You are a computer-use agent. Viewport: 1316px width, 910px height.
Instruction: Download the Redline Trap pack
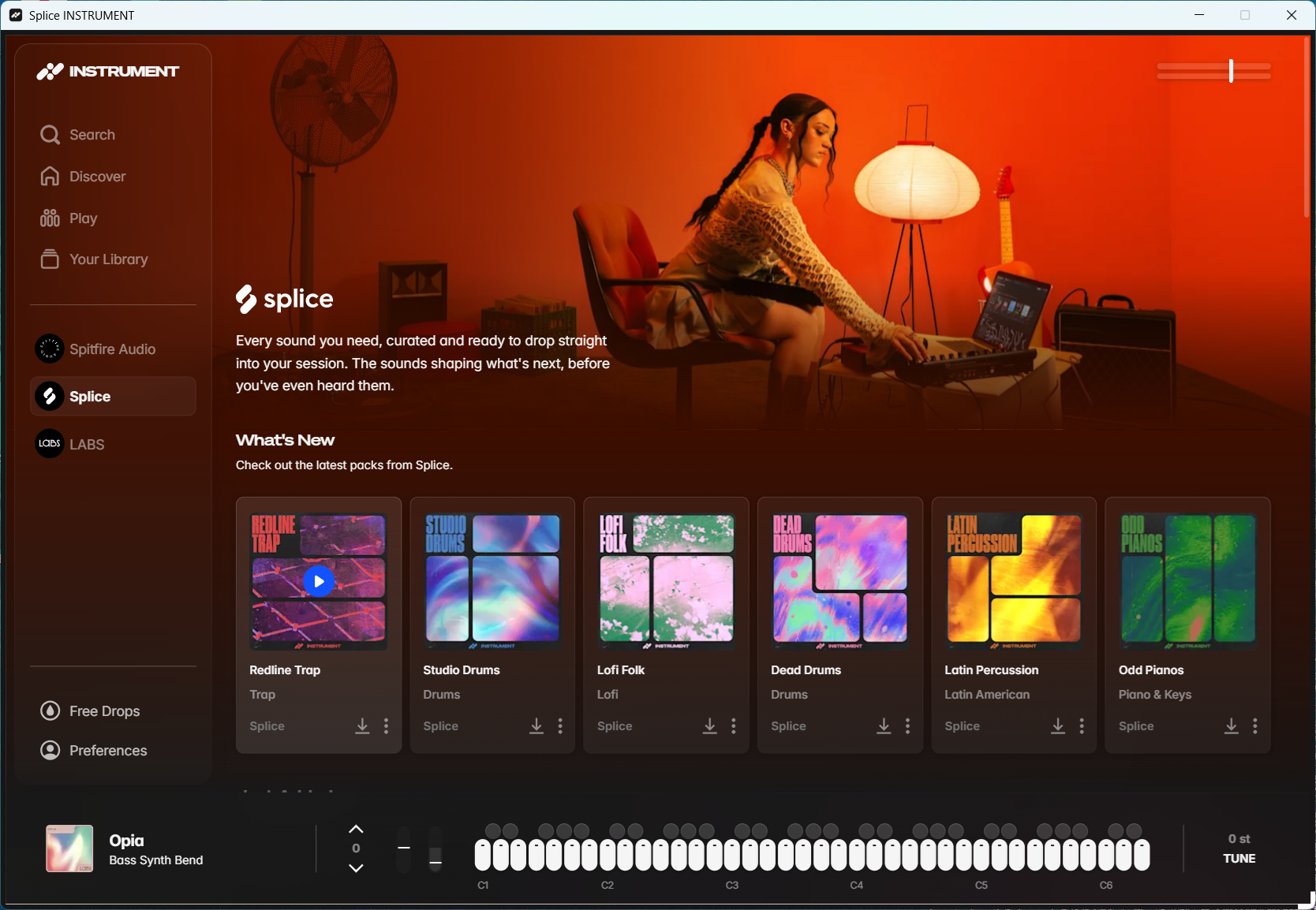(x=362, y=726)
